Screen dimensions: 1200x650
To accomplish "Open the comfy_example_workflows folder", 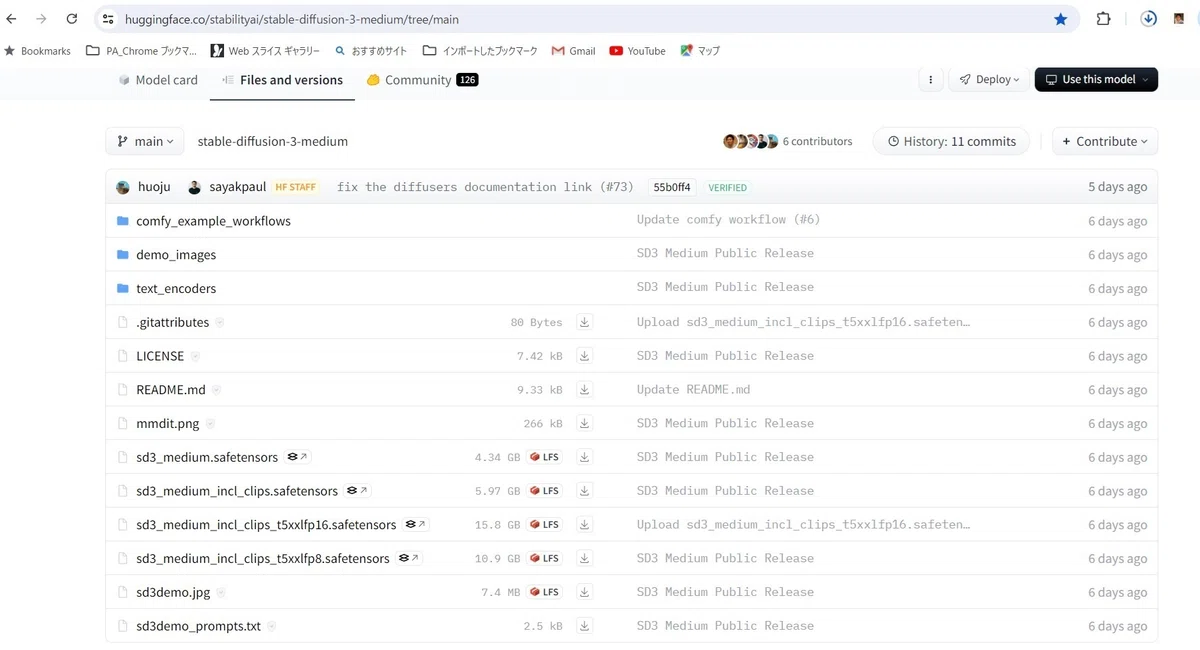I will pyautogui.click(x=213, y=221).
